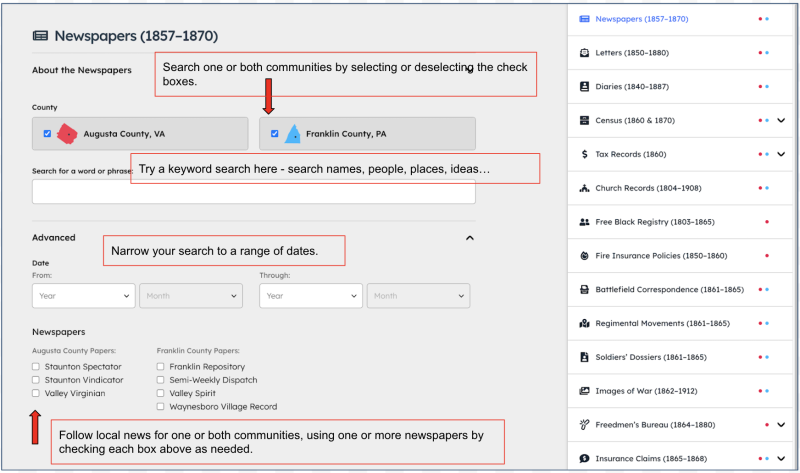This screenshot has height=473, width=800.
Task: Click the newspaper icon beside page heading
Action: (40, 36)
